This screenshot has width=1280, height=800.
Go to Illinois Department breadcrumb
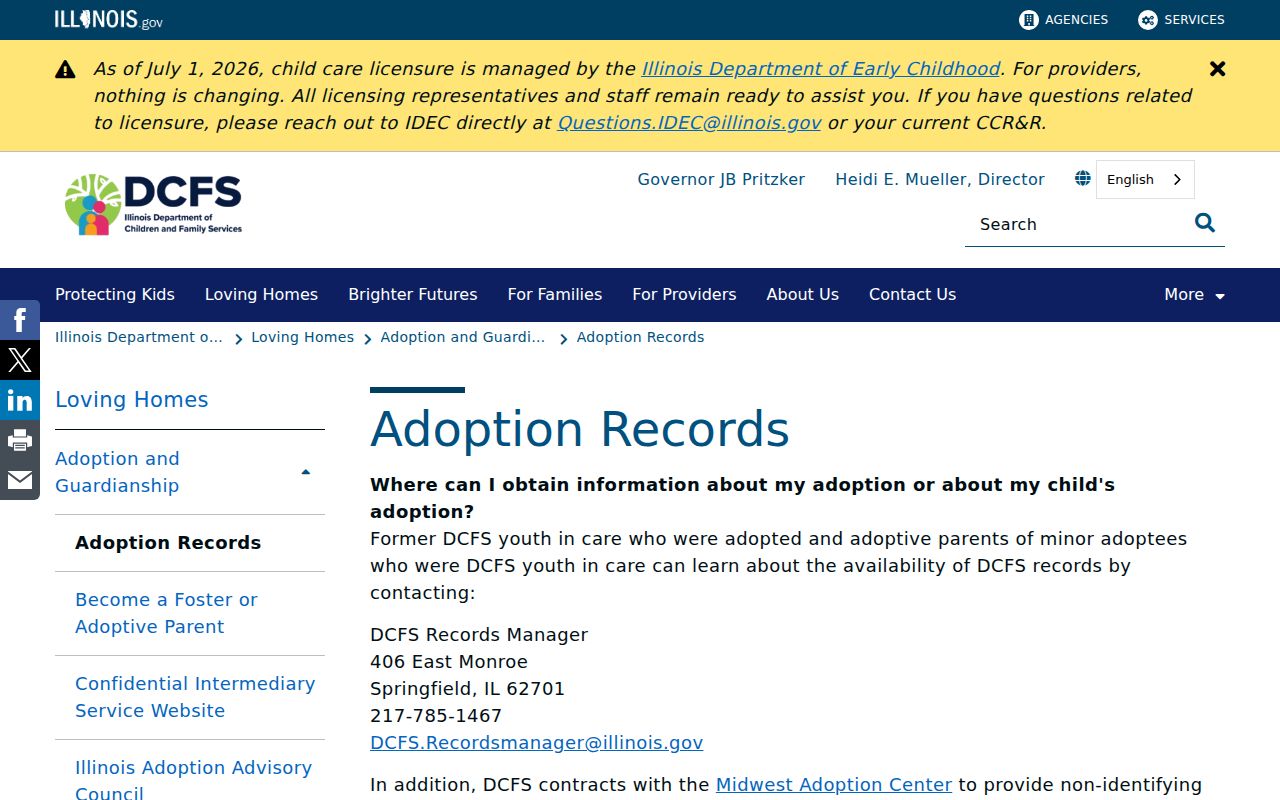(x=139, y=338)
